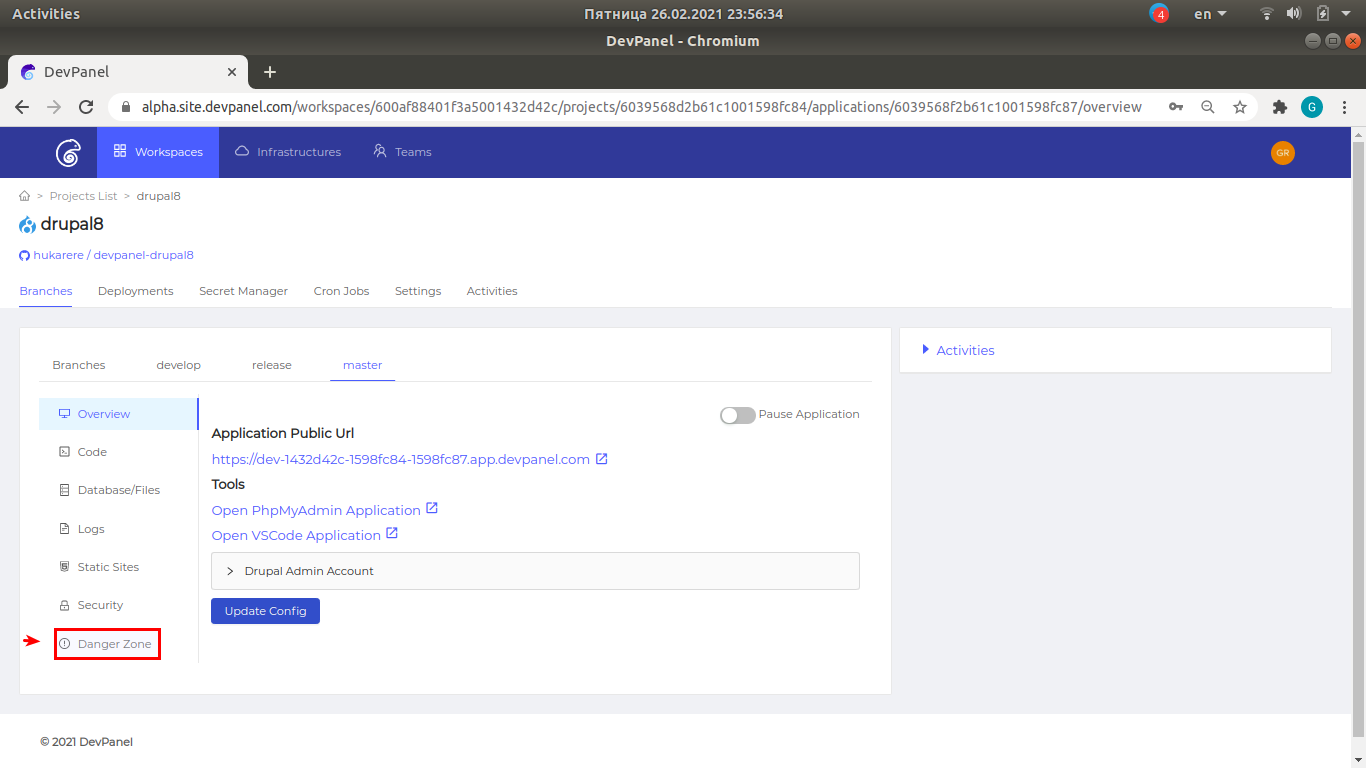Open external link icon beside public URL
Viewport: 1366px width, 768px height.
pos(602,459)
